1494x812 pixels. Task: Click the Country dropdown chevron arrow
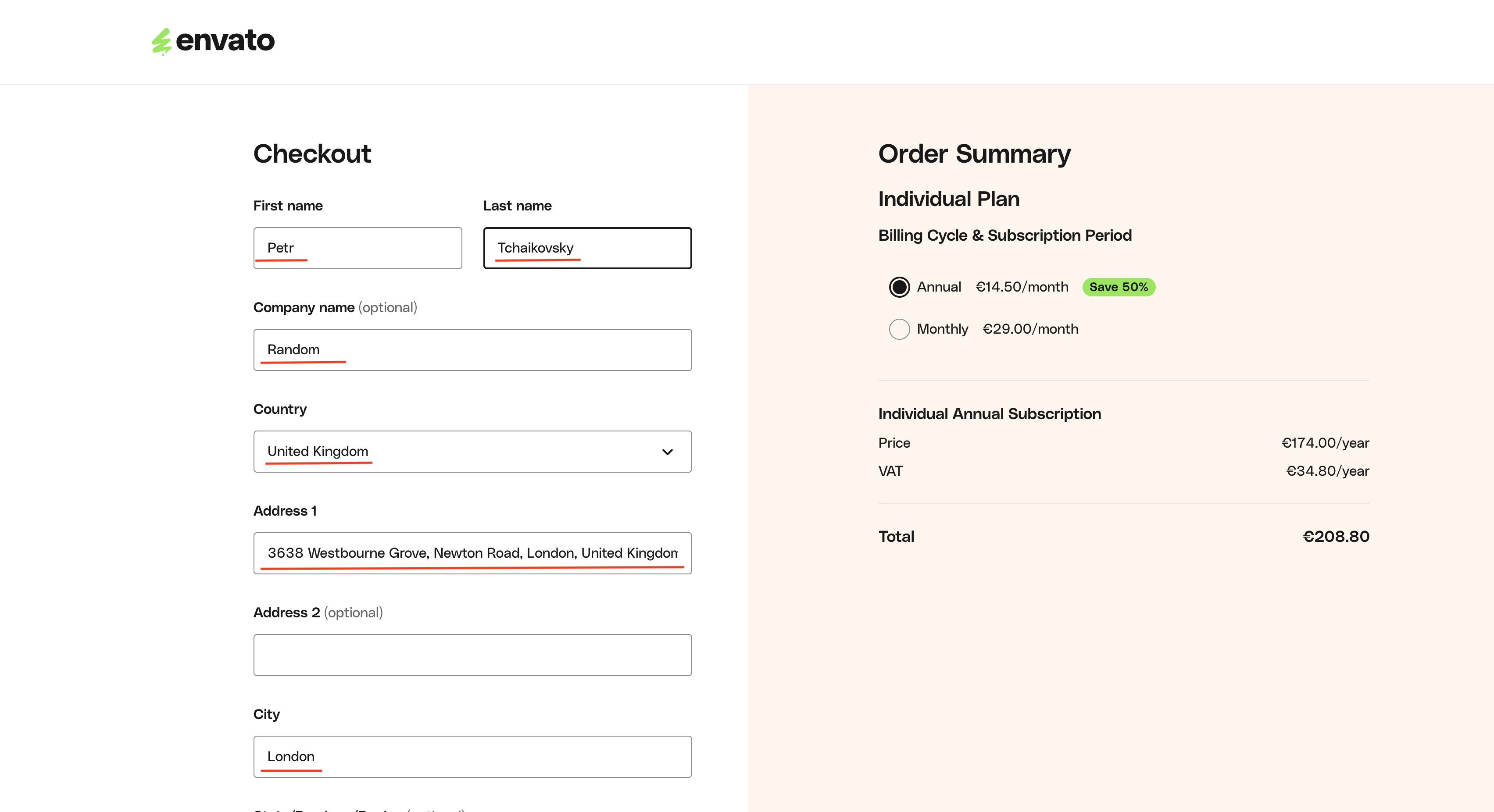[x=668, y=452]
